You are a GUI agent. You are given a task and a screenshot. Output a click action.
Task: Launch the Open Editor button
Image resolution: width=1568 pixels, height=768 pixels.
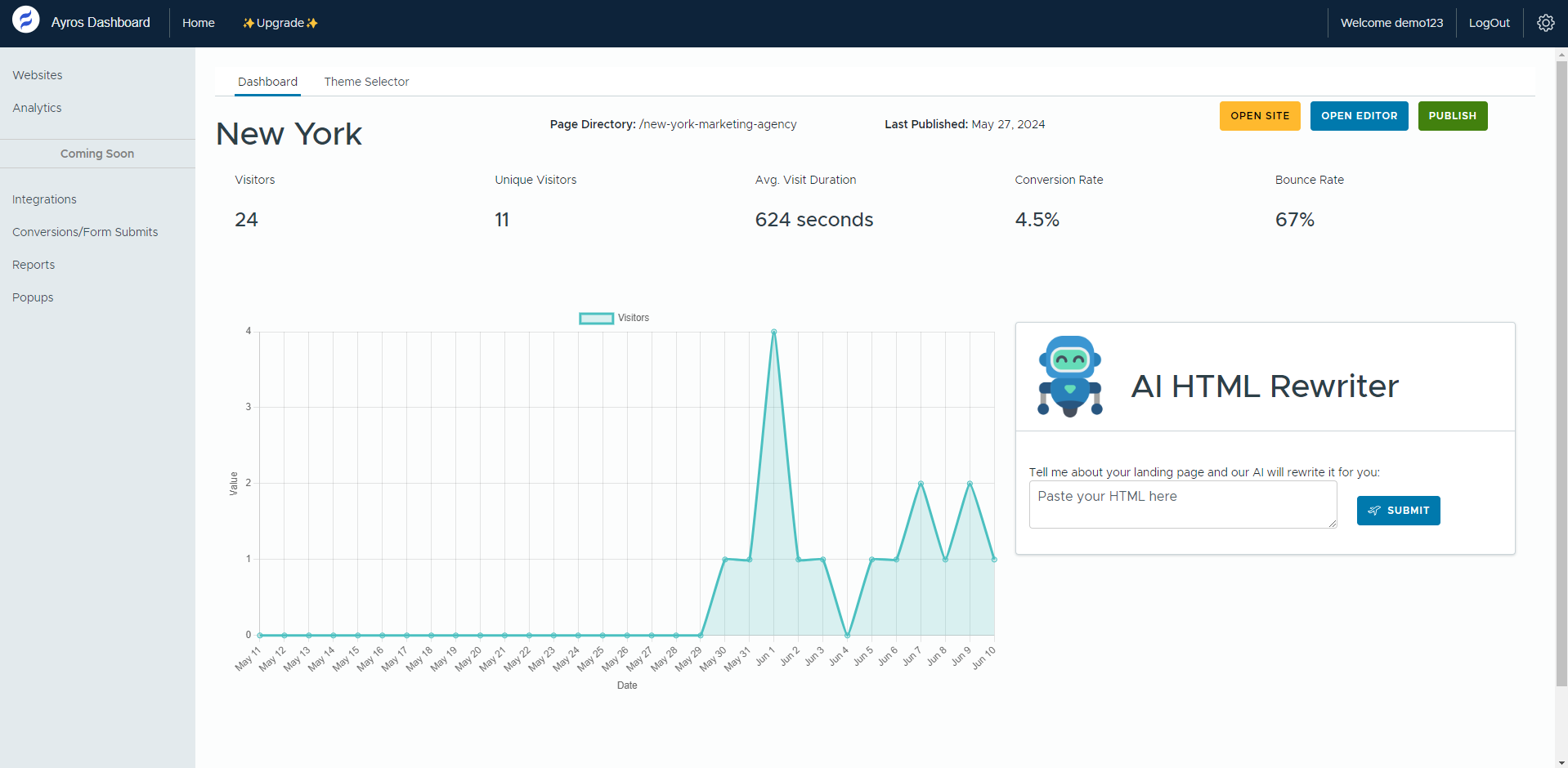(x=1359, y=116)
